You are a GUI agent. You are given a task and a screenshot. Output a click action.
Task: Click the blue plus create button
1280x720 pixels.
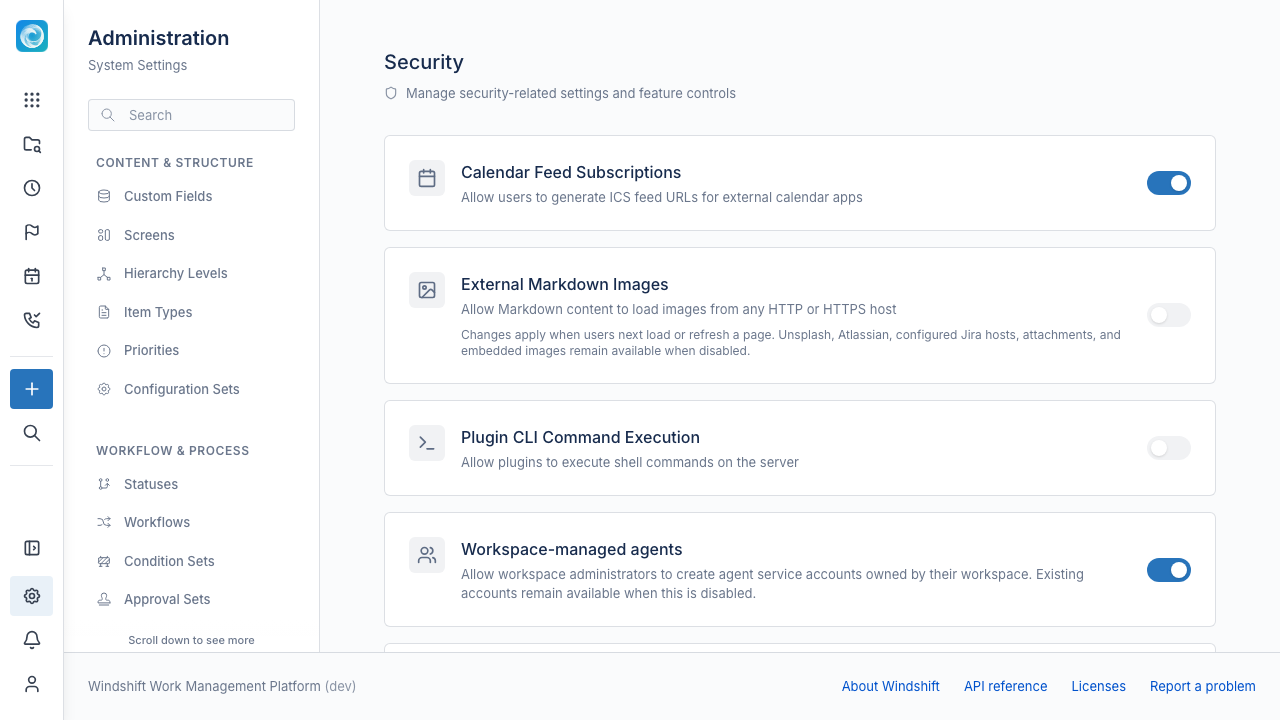point(32,389)
